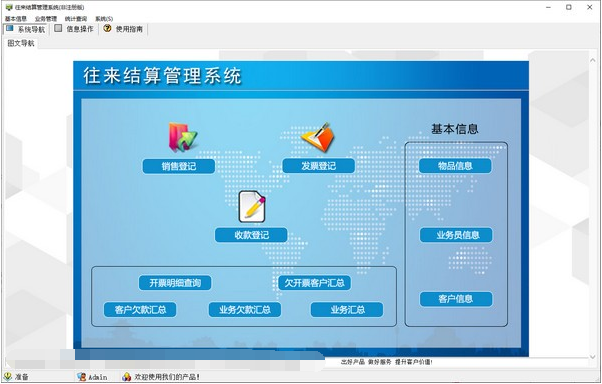Open the 客户信息 button
This screenshot has width=602, height=384.
pos(456,299)
